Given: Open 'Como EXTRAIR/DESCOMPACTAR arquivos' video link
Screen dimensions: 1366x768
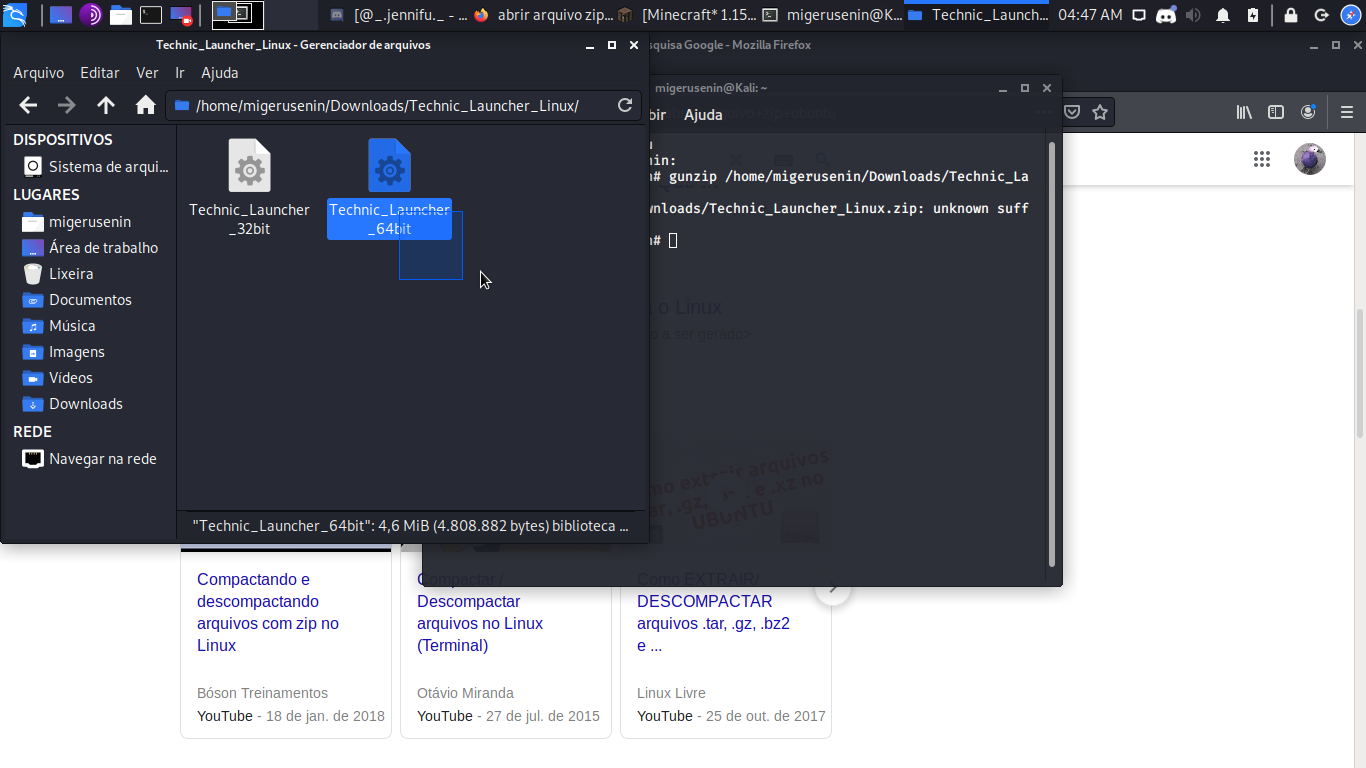Looking at the screenshot, I should [x=714, y=612].
